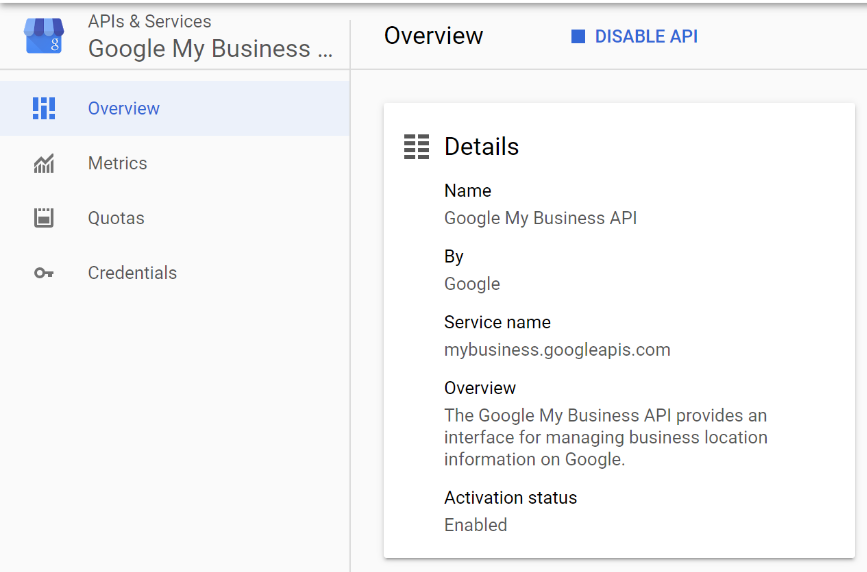Open the Overview sidebar item
The height and width of the screenshot is (572, 867).
(x=175, y=108)
